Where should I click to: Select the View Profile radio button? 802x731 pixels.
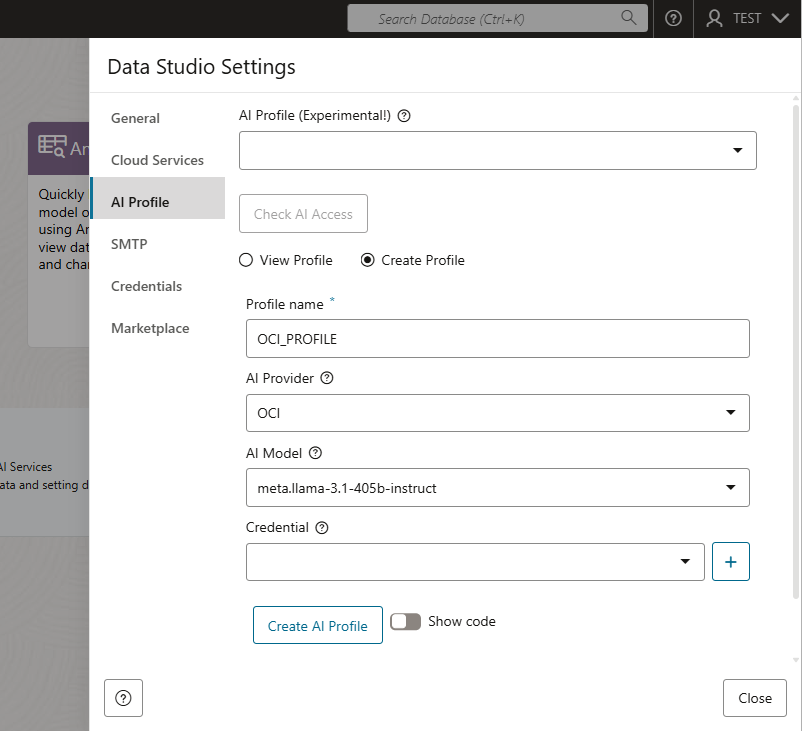(x=246, y=260)
